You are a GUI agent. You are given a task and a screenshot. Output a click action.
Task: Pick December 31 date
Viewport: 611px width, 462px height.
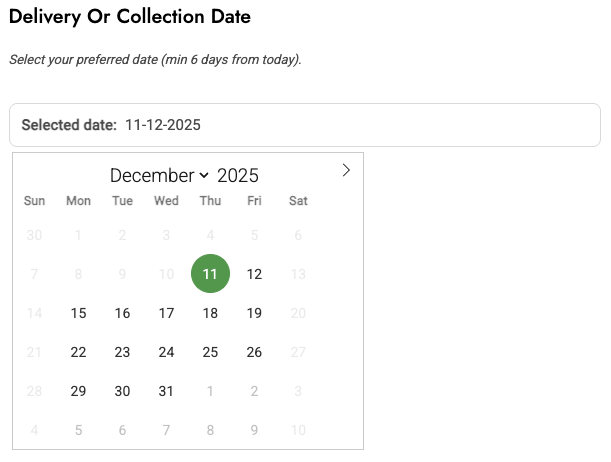click(x=166, y=391)
